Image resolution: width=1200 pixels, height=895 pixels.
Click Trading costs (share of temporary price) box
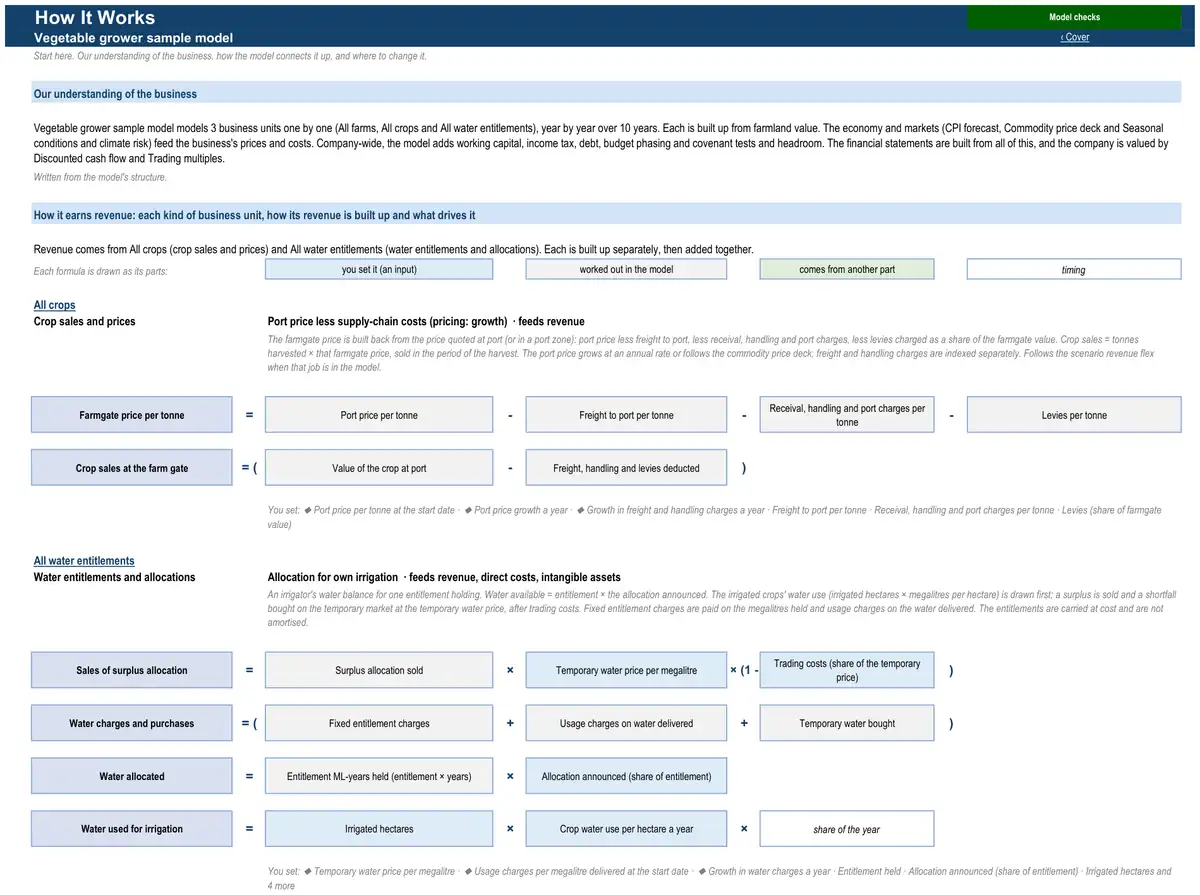(847, 670)
